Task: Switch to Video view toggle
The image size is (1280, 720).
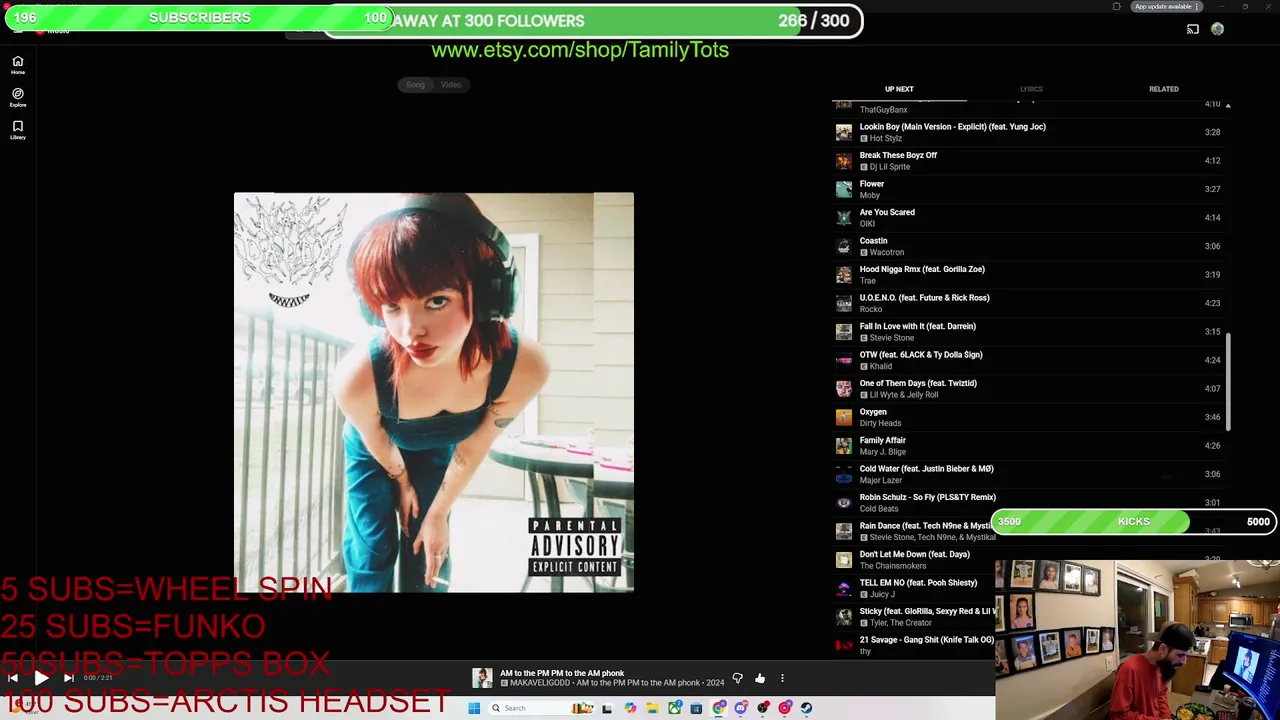Action: (x=451, y=85)
